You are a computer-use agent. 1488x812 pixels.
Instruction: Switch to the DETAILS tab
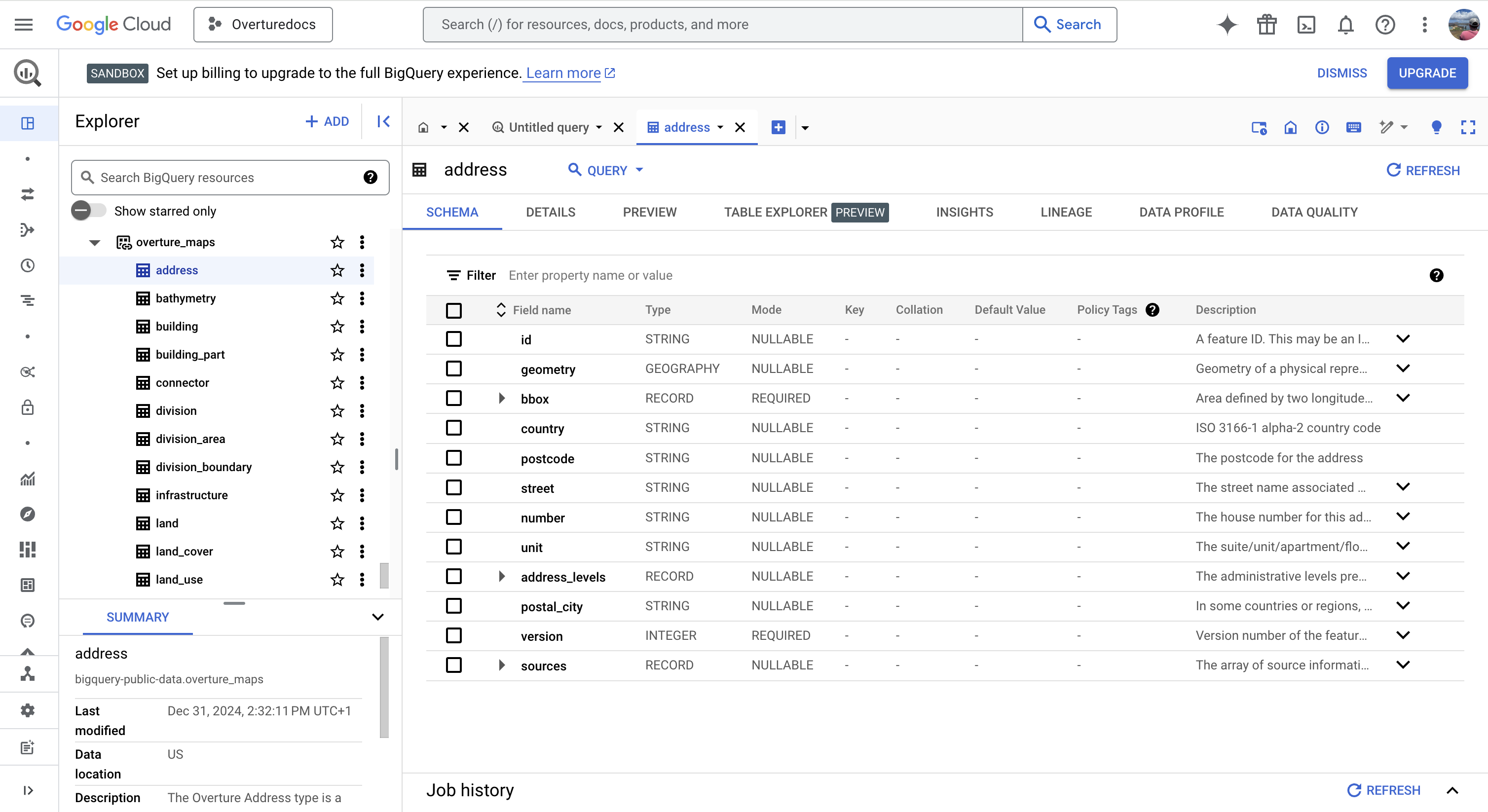click(551, 212)
